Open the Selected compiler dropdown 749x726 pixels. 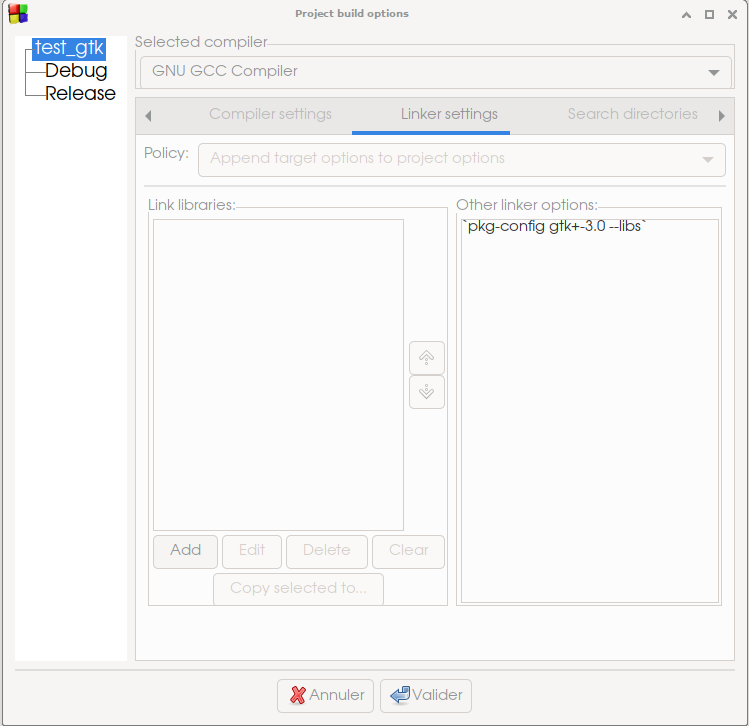[436, 72]
